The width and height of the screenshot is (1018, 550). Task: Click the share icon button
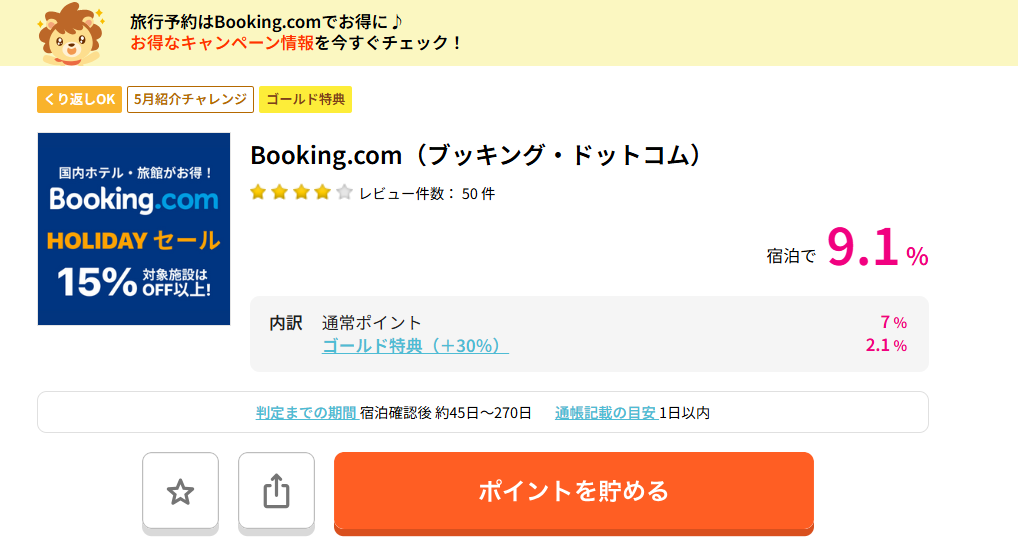277,492
